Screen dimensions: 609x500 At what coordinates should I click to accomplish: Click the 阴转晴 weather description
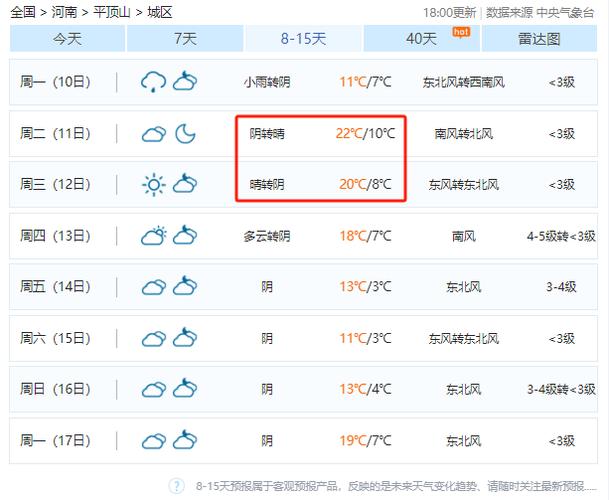[267, 134]
